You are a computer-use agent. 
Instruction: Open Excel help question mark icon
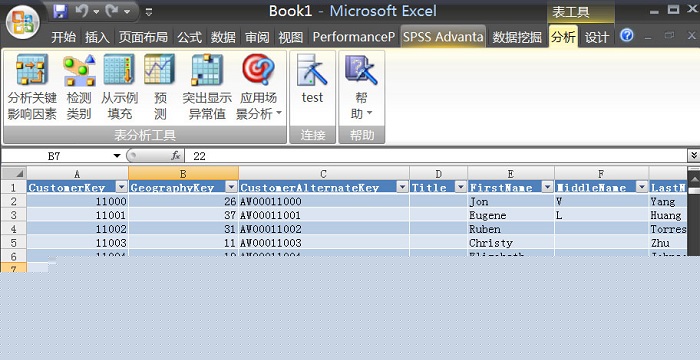click(627, 35)
